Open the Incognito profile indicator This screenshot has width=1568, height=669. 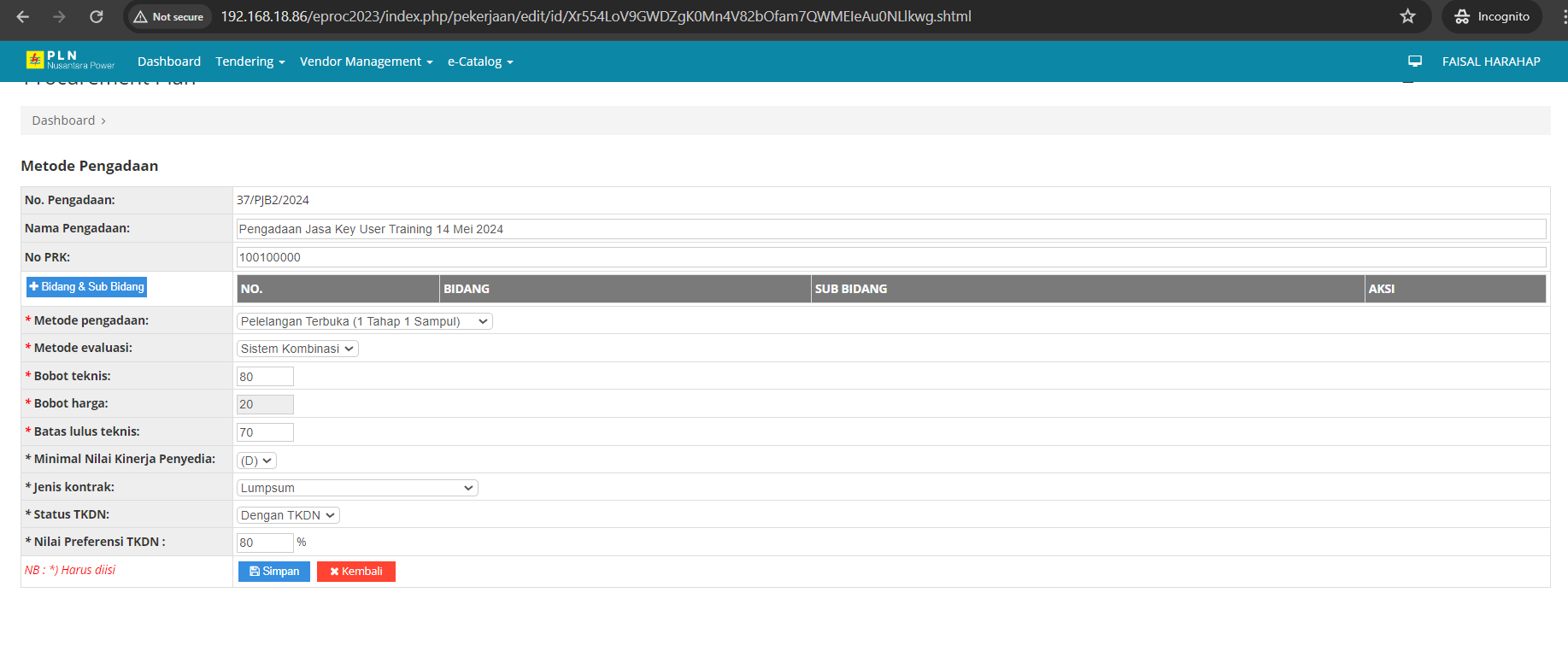point(1492,16)
